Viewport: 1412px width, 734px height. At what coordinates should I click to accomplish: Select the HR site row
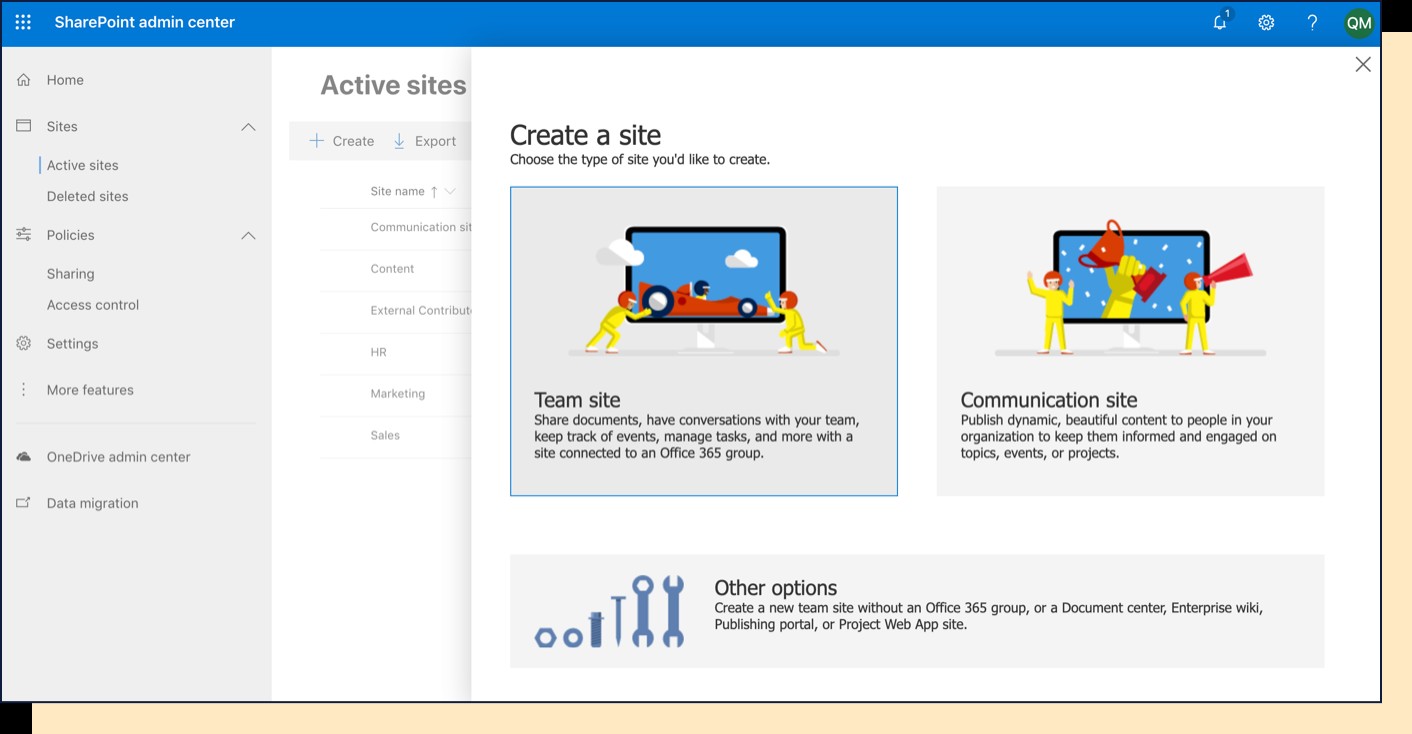396,352
